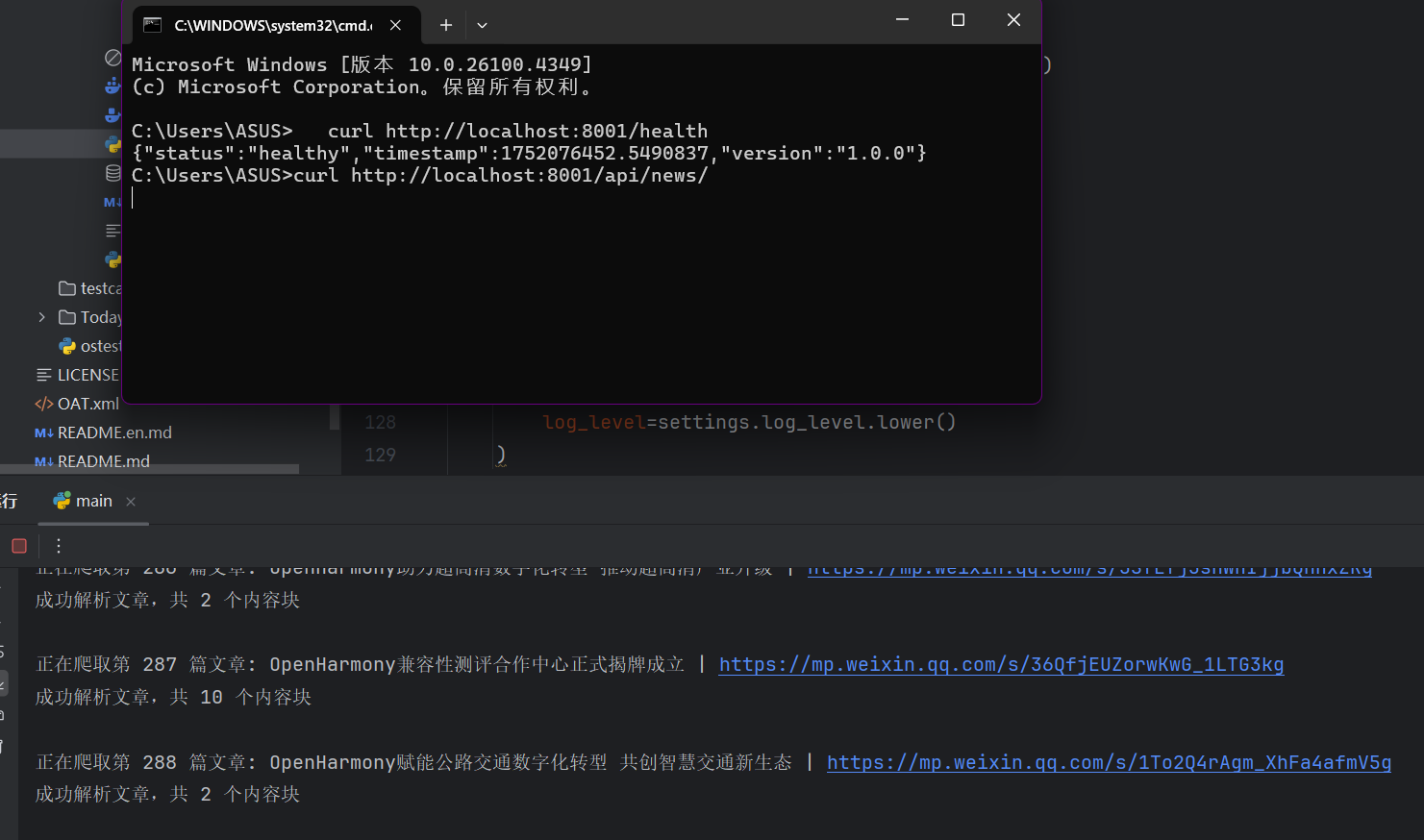
Task: Click the Python icon beside ostest
Action: (67, 346)
